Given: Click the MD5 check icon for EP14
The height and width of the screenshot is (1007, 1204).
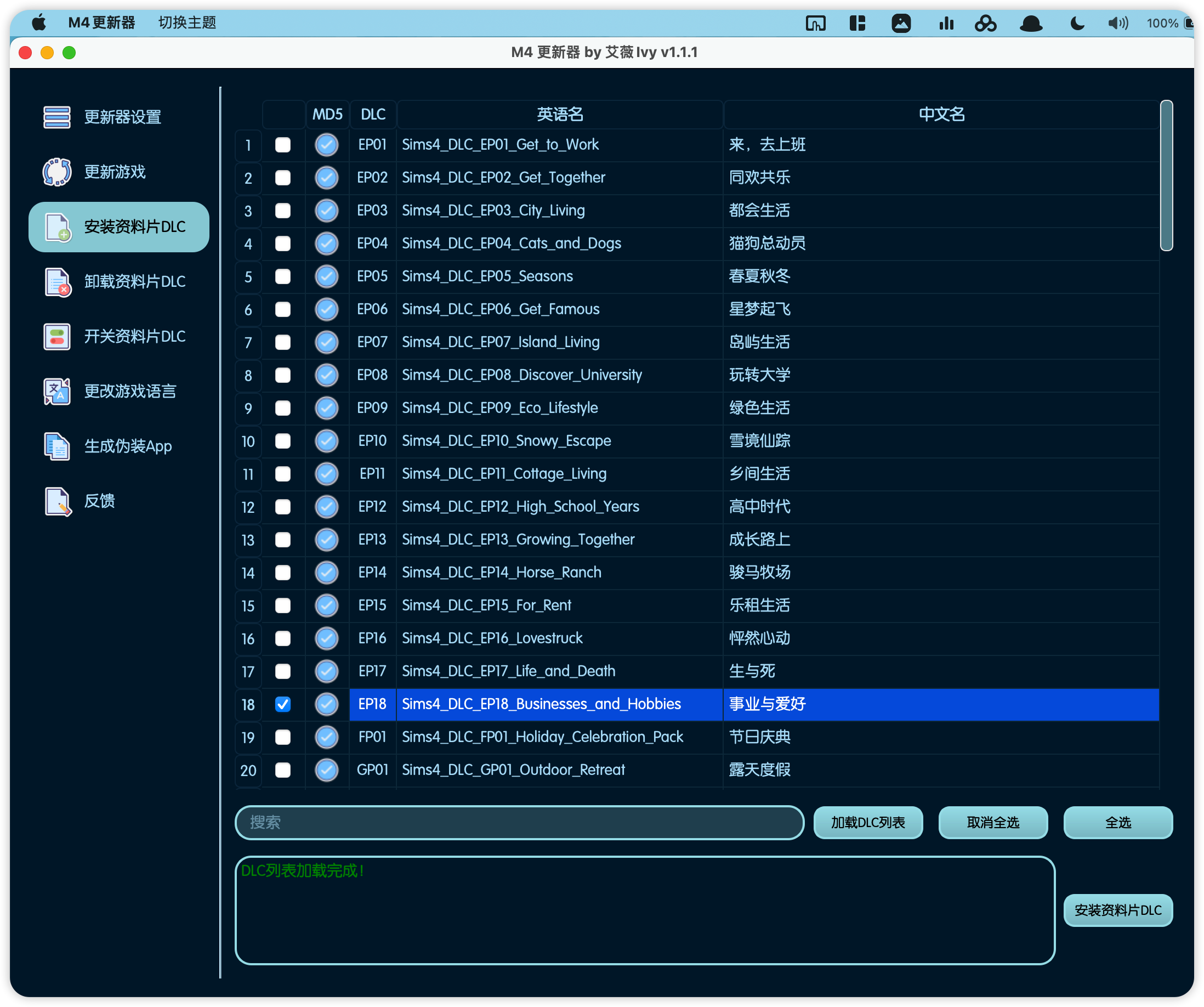Looking at the screenshot, I should pyautogui.click(x=326, y=572).
